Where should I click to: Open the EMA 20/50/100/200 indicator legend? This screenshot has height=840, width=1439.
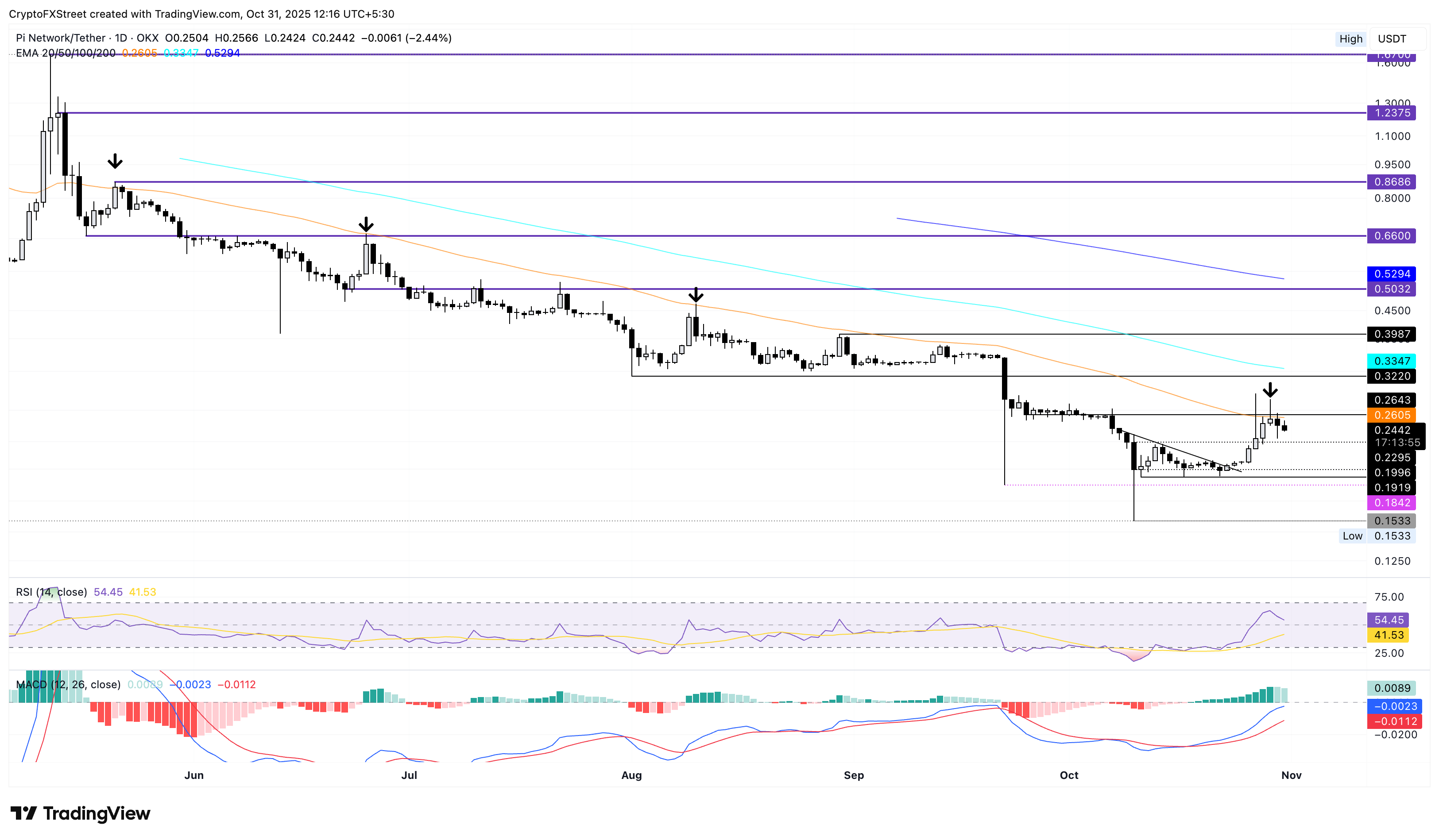click(x=65, y=53)
